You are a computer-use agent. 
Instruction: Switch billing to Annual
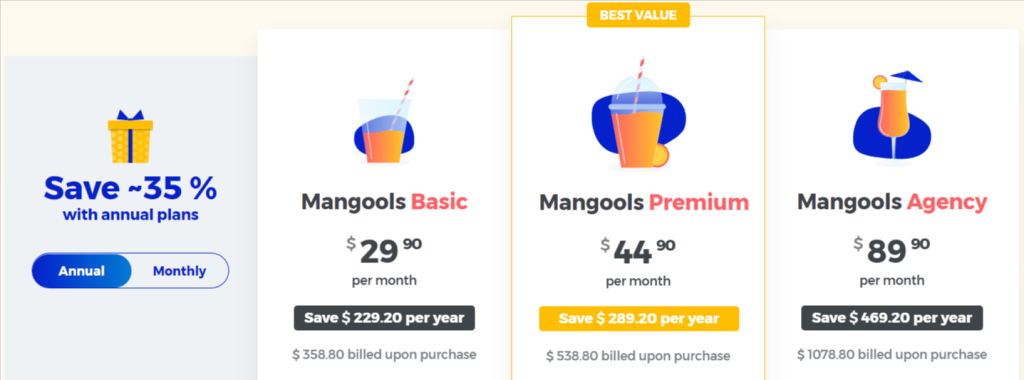[x=82, y=271]
